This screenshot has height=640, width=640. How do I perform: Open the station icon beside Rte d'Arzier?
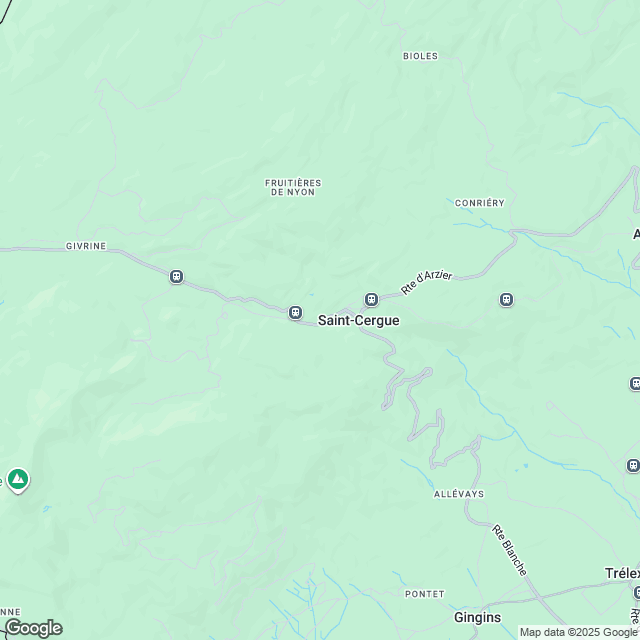[x=371, y=300]
